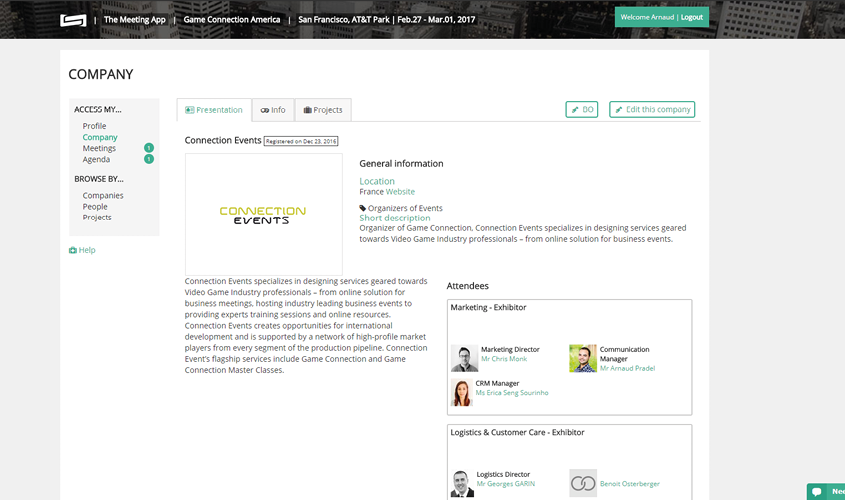Open Mr Arnaud Pradel profile link

pos(627,369)
